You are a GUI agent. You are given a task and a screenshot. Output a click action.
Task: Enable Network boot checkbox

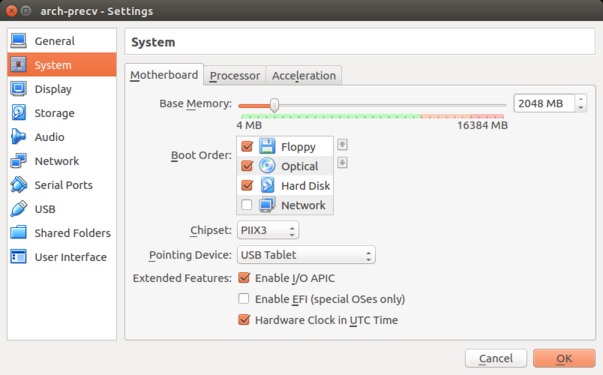pyautogui.click(x=247, y=205)
